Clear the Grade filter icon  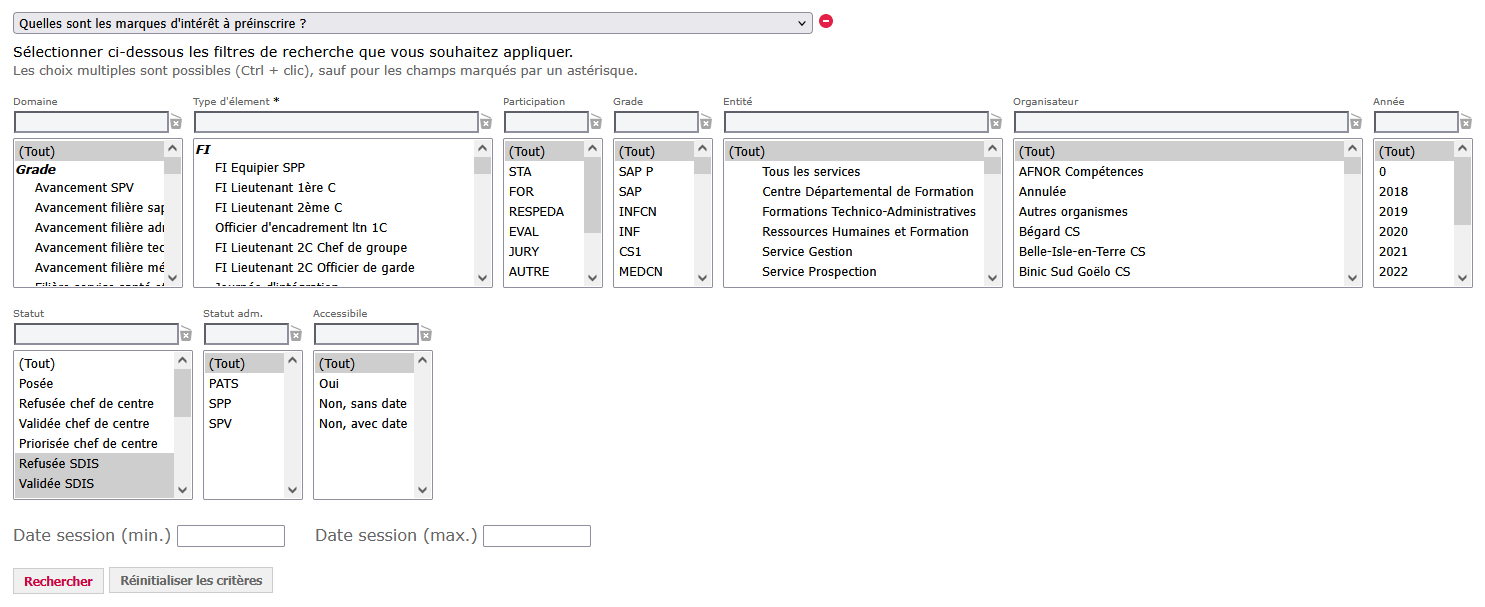pos(706,123)
